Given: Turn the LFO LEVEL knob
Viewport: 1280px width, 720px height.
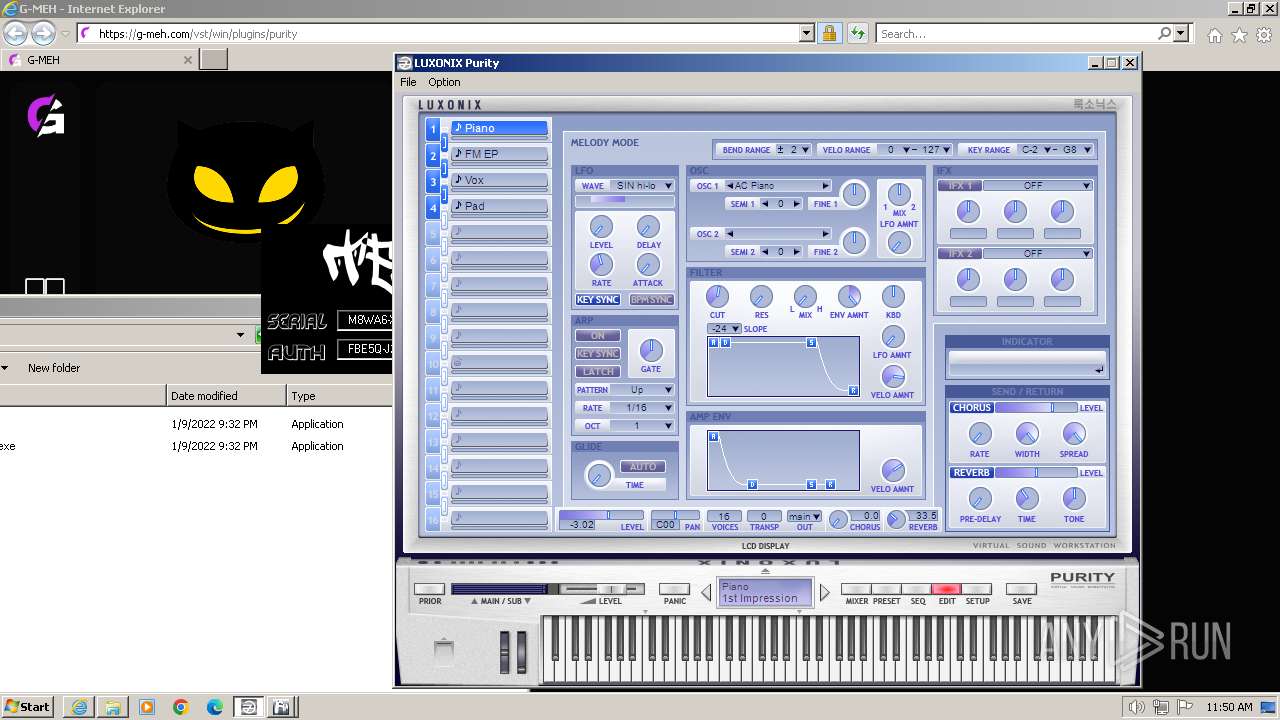Looking at the screenshot, I should coord(601,227).
